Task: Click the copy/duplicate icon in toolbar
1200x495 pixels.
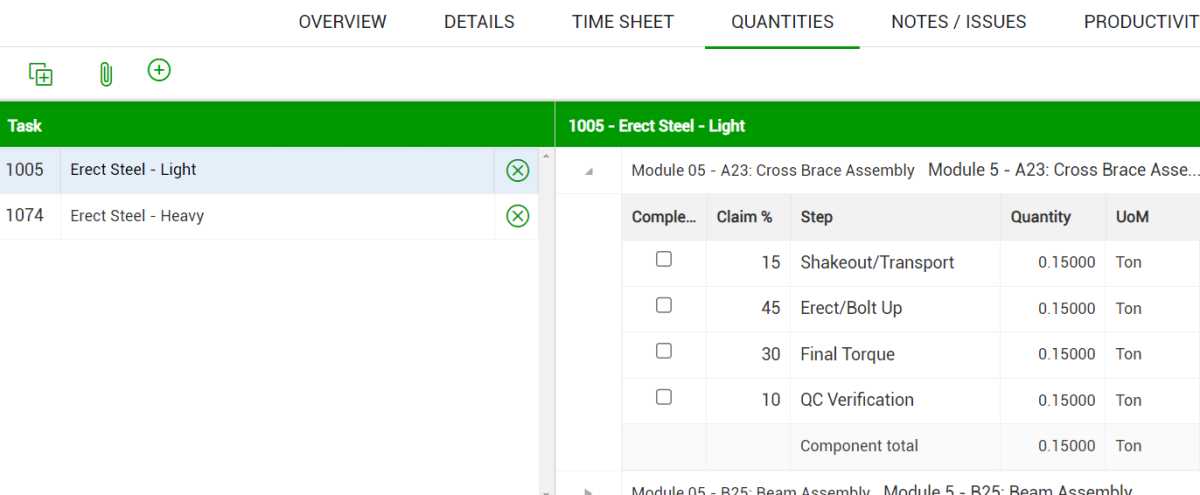Action: (x=41, y=73)
